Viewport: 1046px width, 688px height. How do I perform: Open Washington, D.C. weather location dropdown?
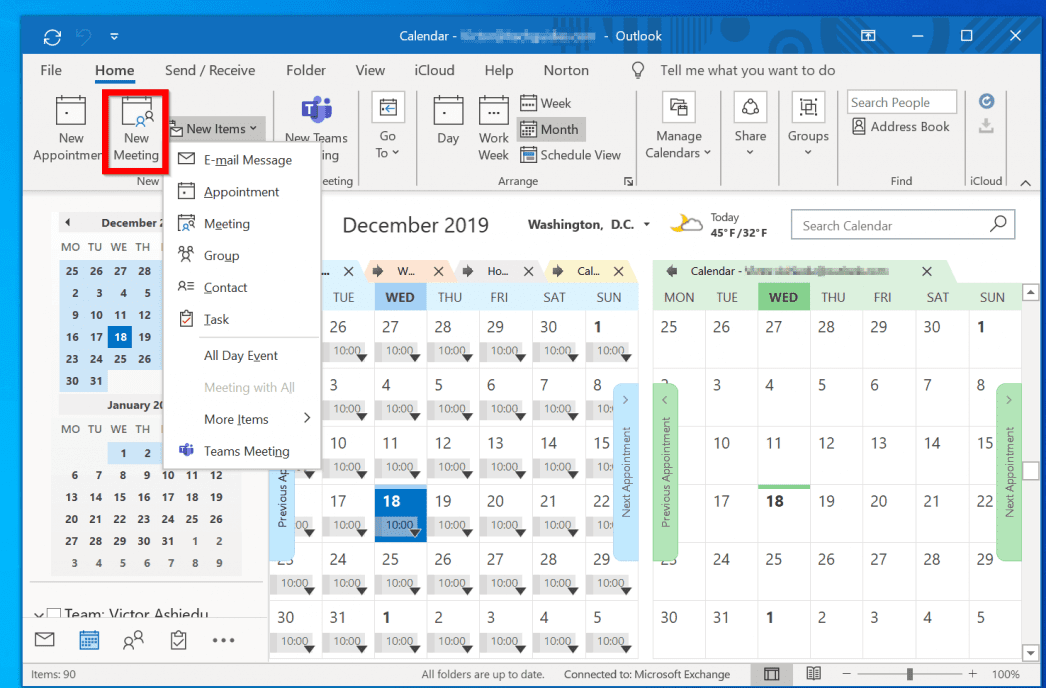tap(647, 225)
